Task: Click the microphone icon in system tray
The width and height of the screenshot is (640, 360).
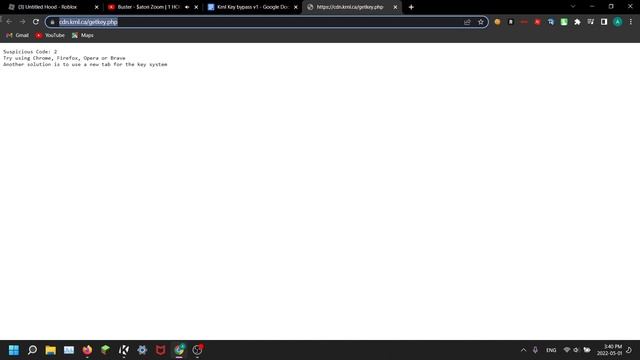Action: click(535, 350)
